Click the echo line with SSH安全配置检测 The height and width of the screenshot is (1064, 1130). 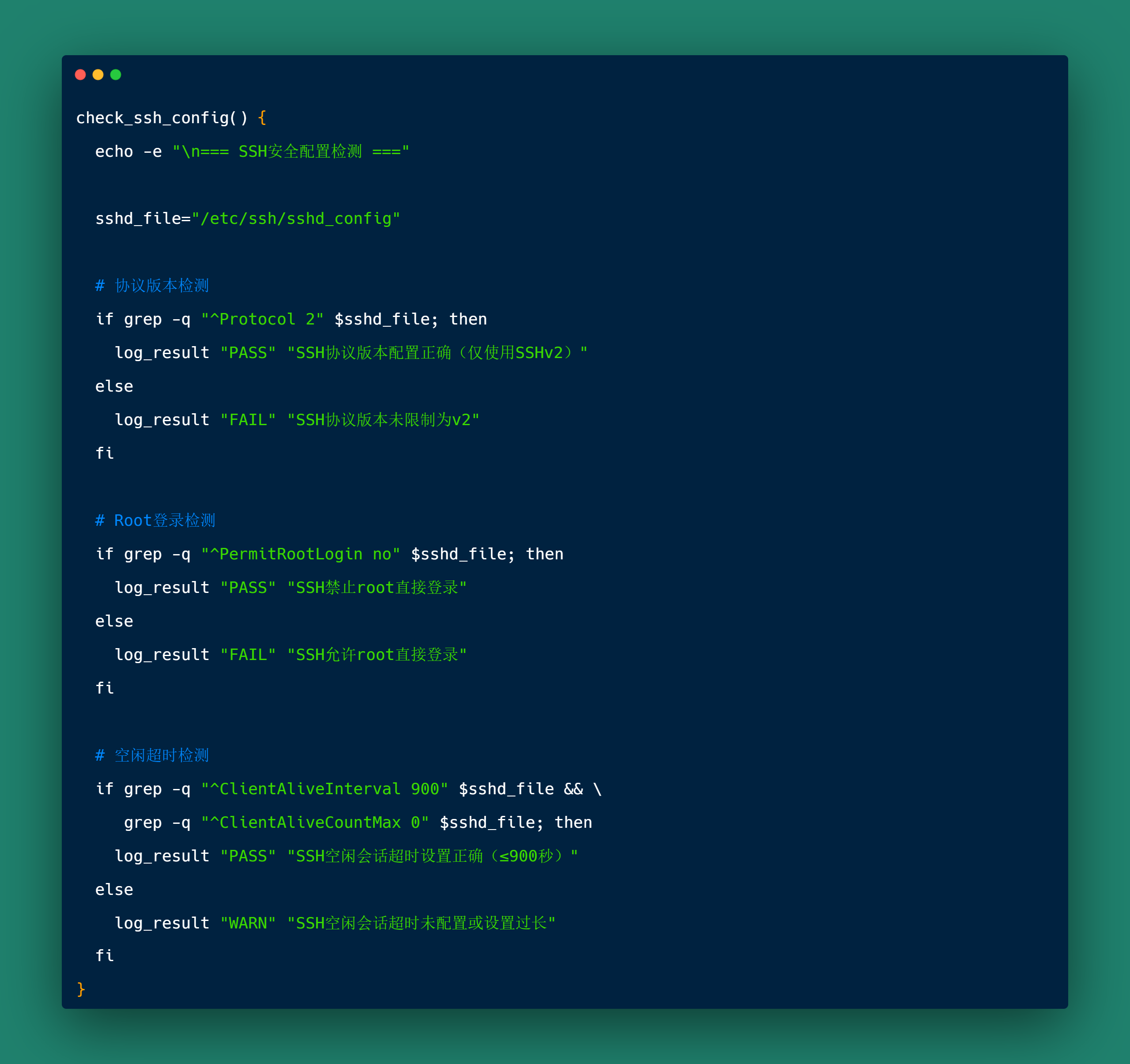tap(252, 151)
